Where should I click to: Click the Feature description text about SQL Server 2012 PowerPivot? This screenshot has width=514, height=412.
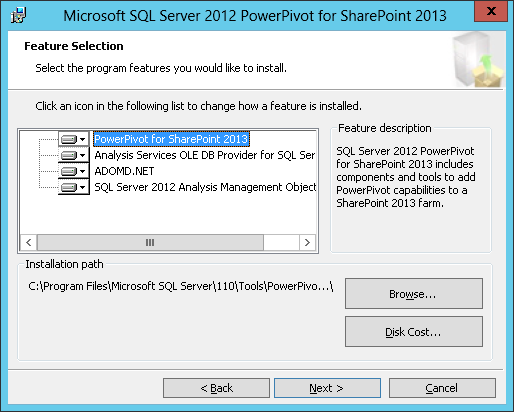pos(406,177)
